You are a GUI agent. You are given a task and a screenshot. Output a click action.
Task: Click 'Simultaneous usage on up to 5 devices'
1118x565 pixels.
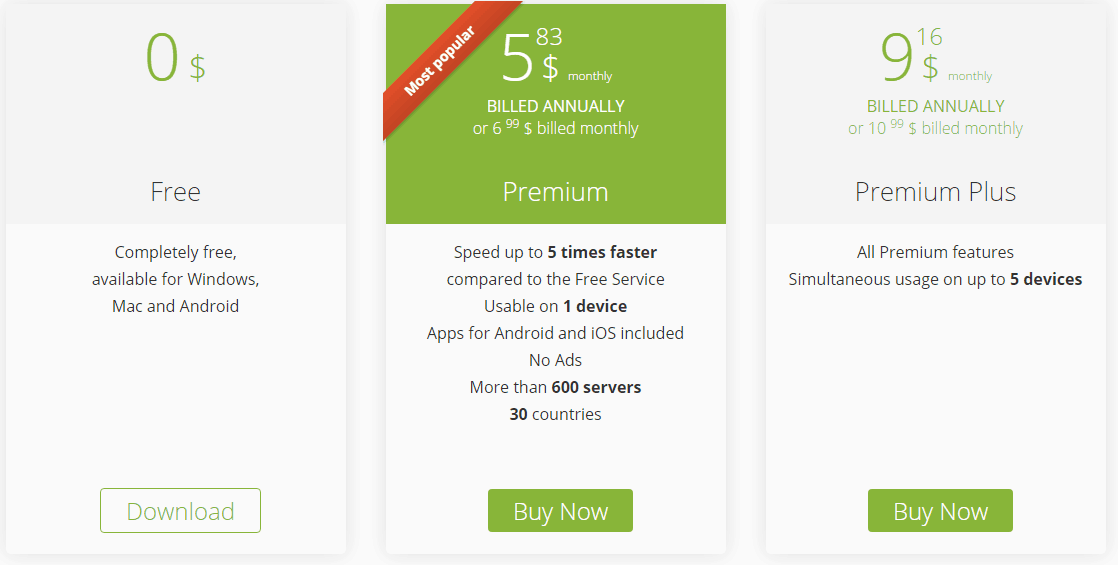pyautogui.click(x=935, y=280)
